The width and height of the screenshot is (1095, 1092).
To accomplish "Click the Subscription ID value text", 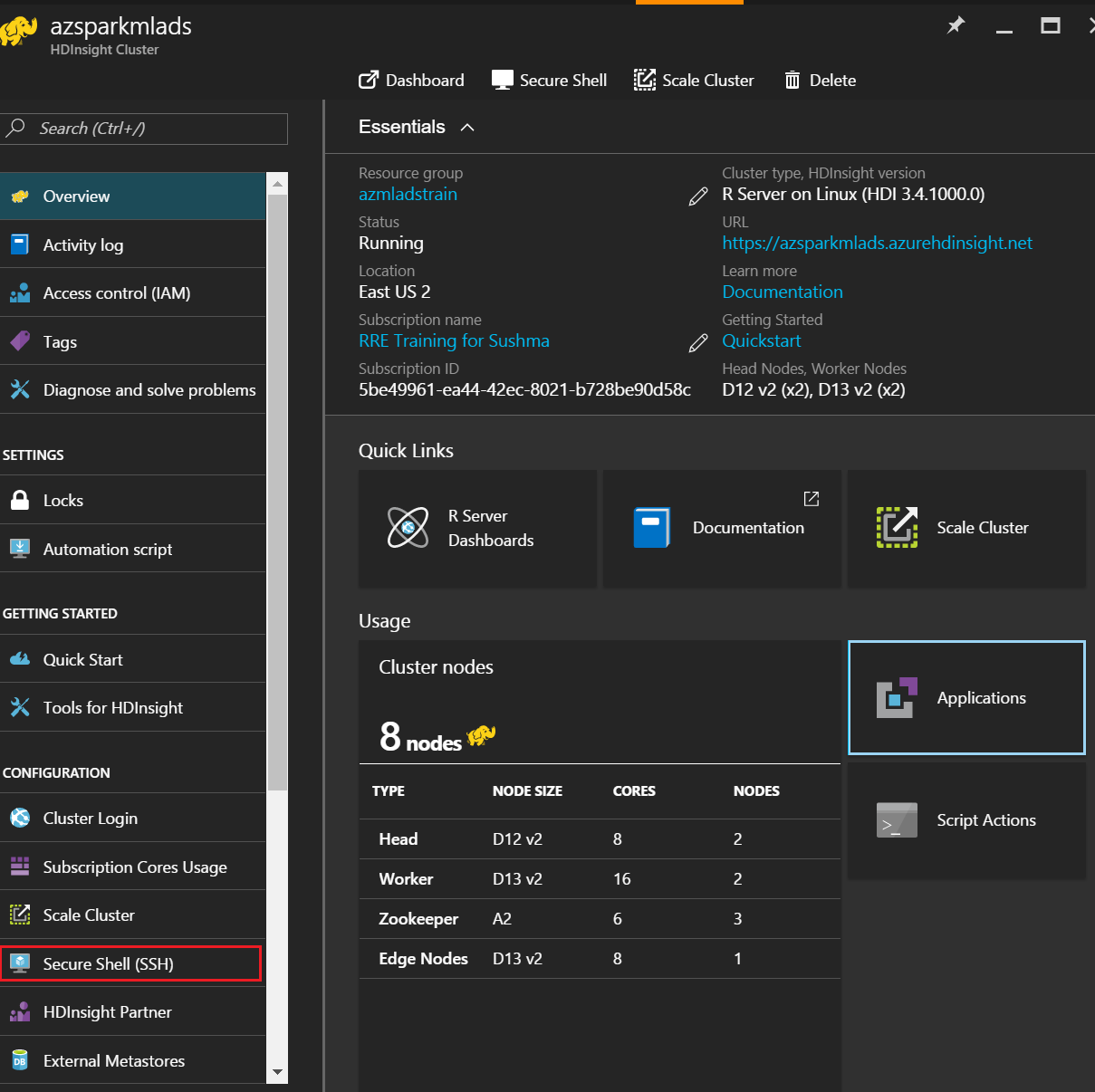I will tap(524, 389).
